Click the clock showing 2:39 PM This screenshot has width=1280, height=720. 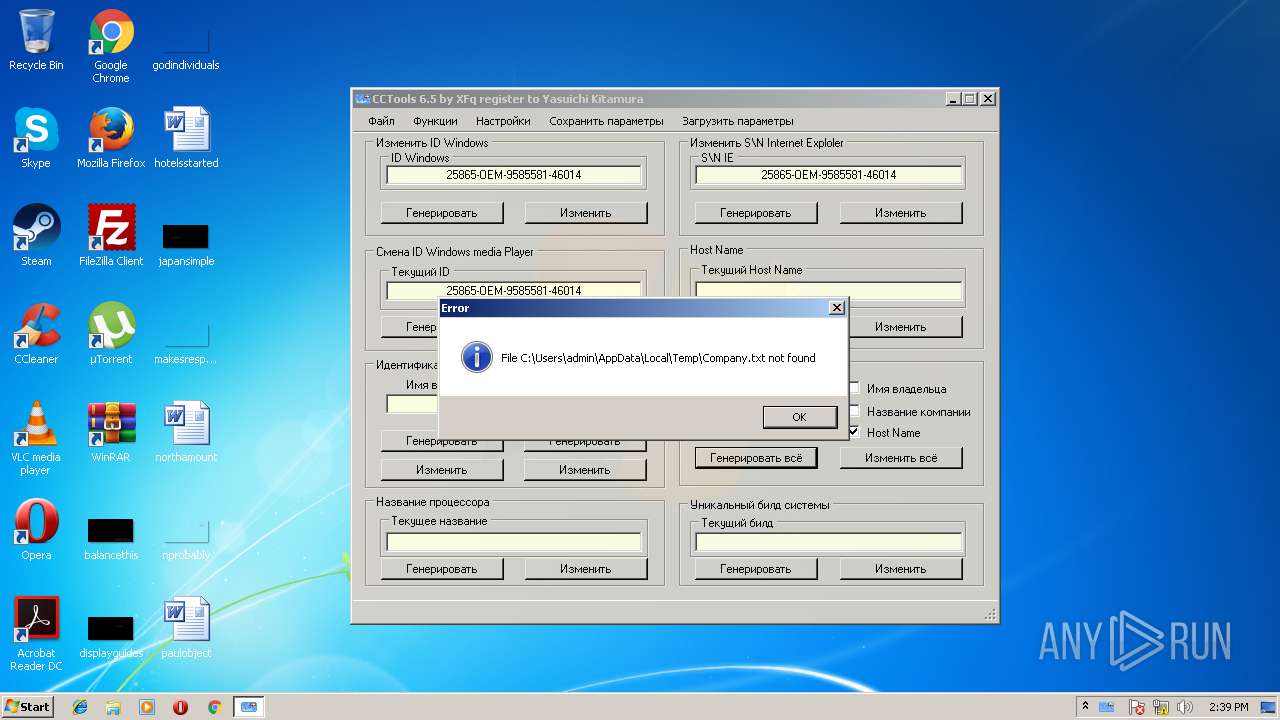[x=1228, y=707]
